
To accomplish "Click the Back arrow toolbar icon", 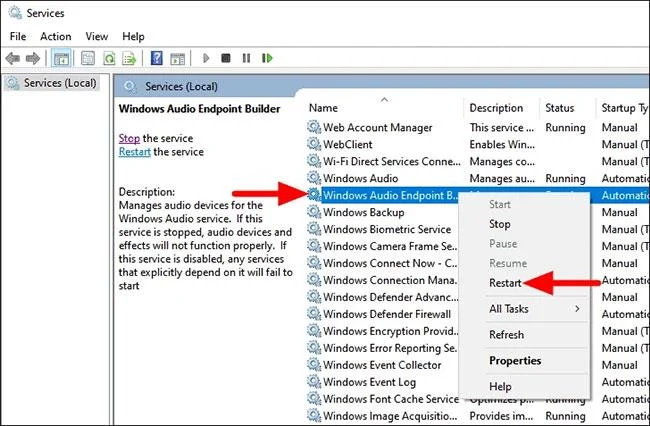I will (13, 58).
